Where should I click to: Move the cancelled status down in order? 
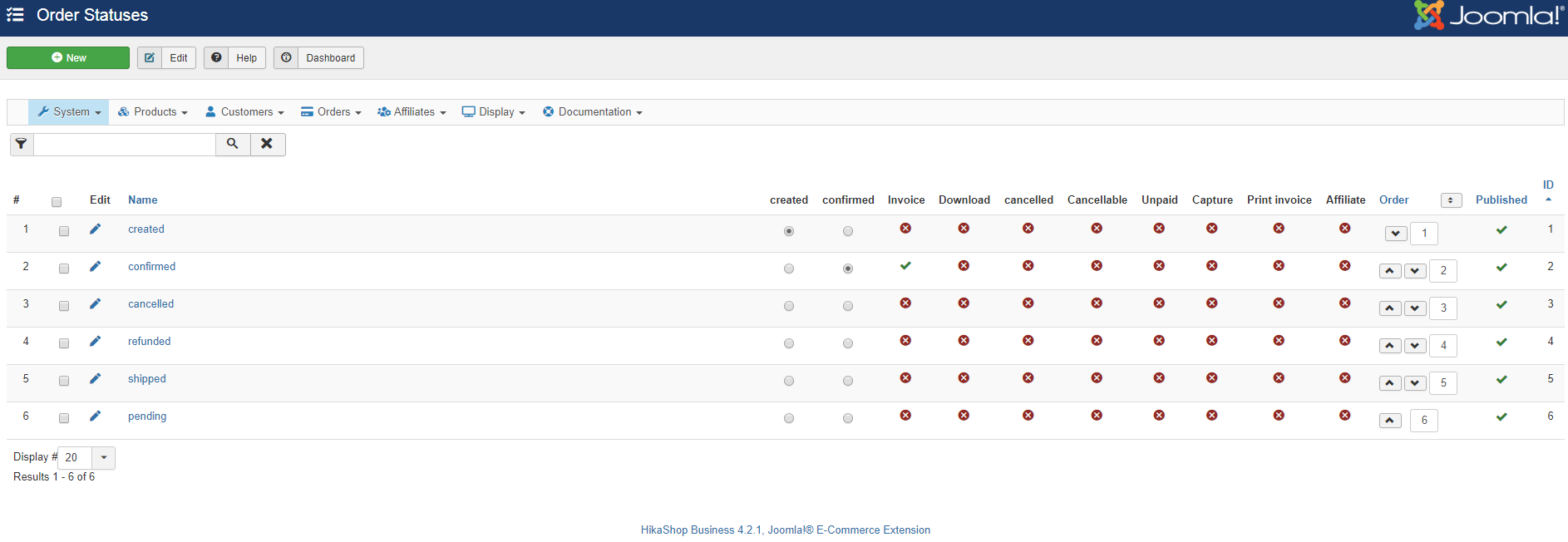pyautogui.click(x=1415, y=308)
